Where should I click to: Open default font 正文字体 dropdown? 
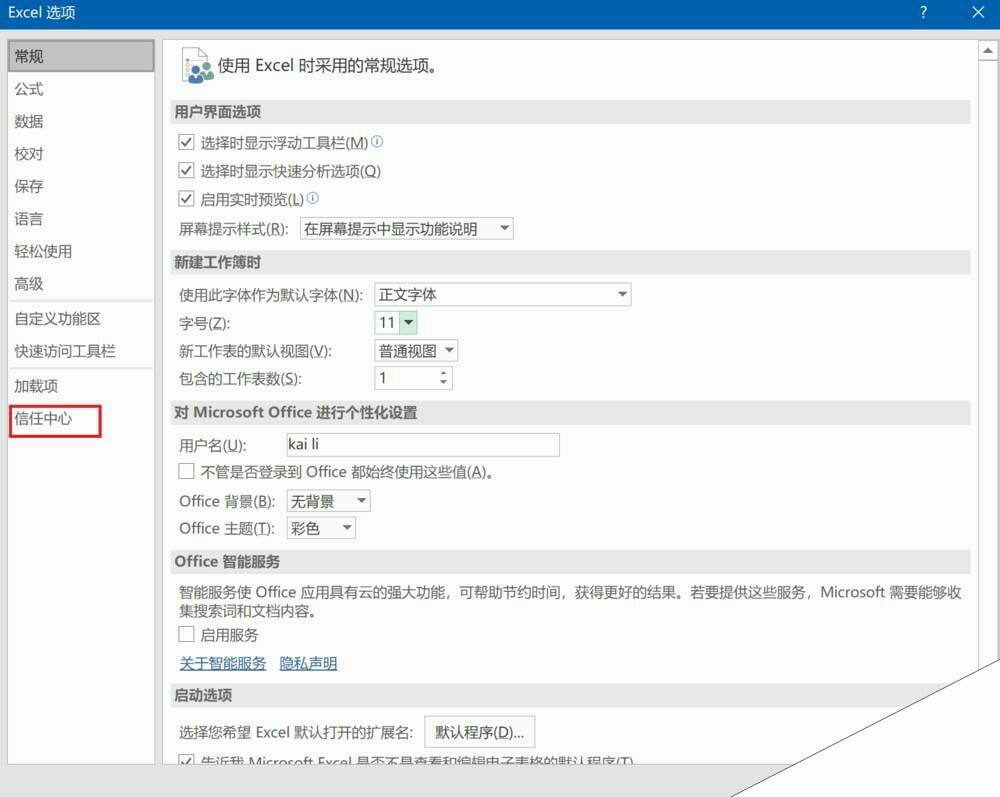pos(503,294)
